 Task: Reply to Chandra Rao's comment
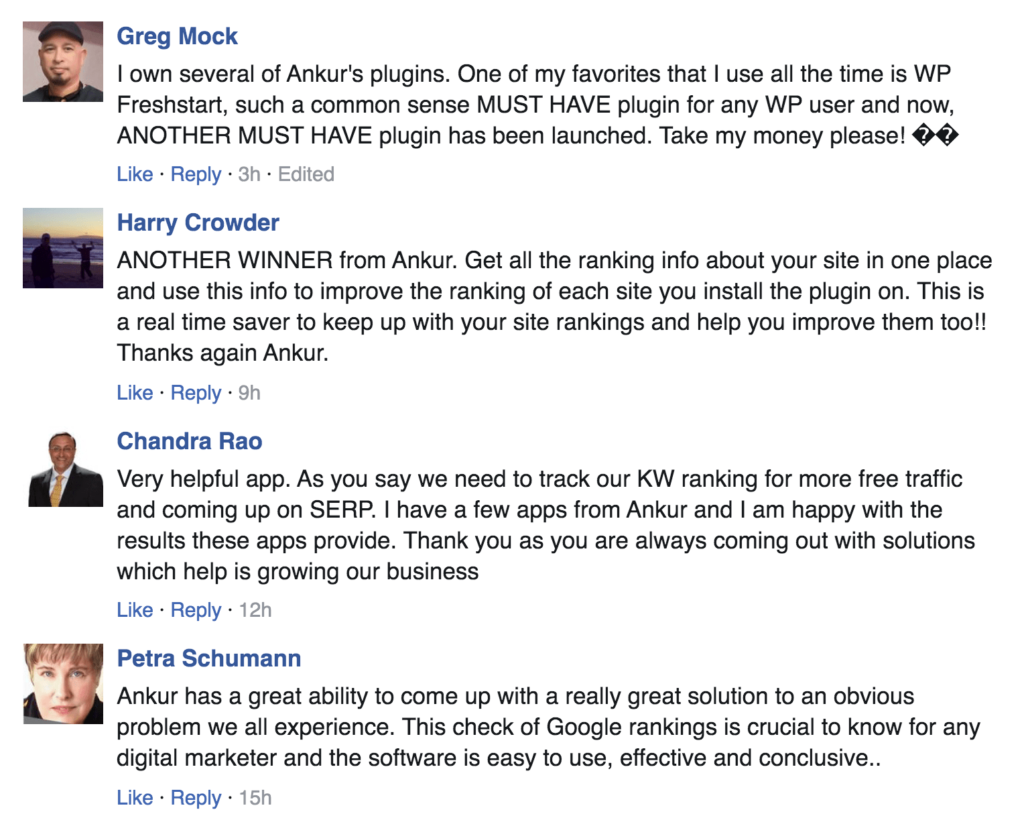196,610
